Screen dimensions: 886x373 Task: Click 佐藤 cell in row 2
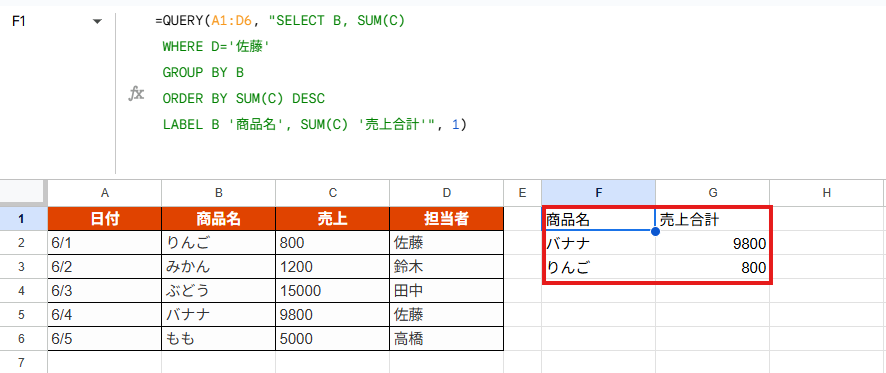pyautogui.click(x=446, y=243)
